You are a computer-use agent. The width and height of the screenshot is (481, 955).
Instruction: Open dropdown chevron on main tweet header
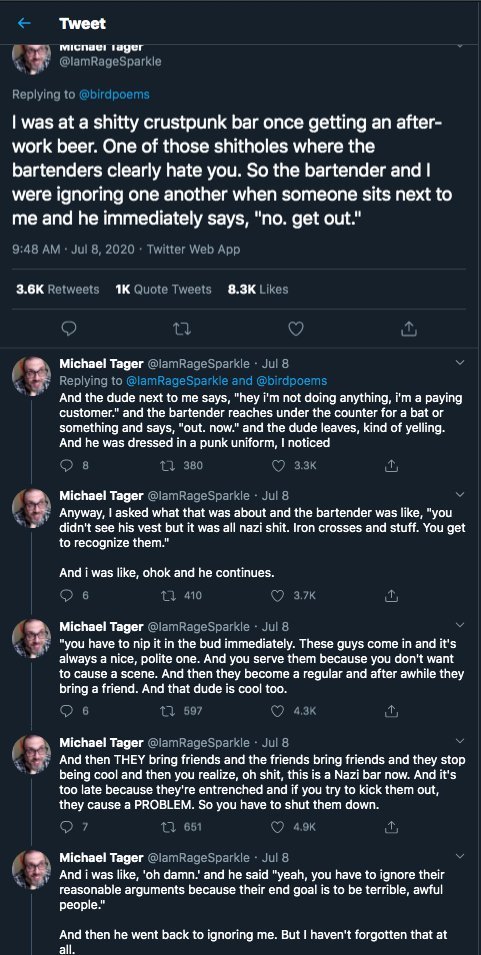pyautogui.click(x=460, y=46)
